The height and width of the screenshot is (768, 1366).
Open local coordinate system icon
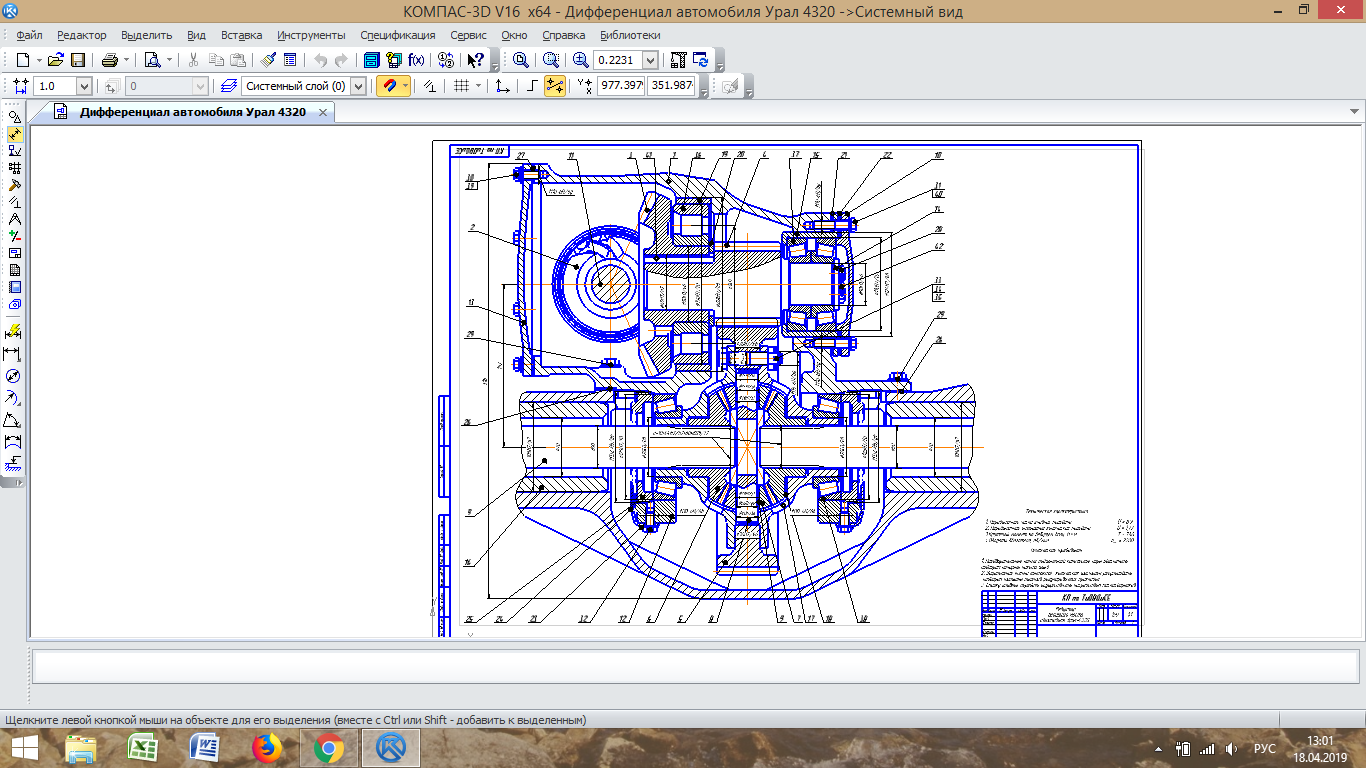[x=502, y=86]
